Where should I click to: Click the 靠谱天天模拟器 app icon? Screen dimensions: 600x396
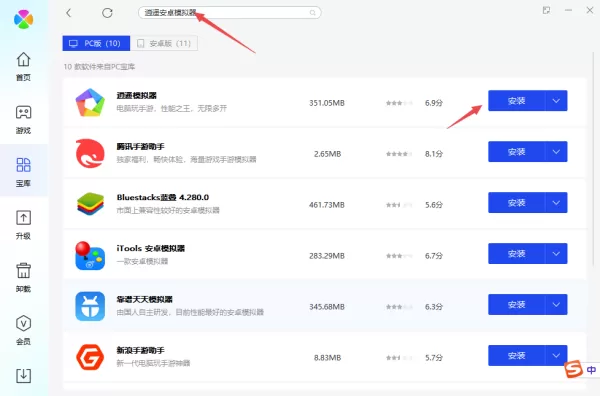(90, 306)
